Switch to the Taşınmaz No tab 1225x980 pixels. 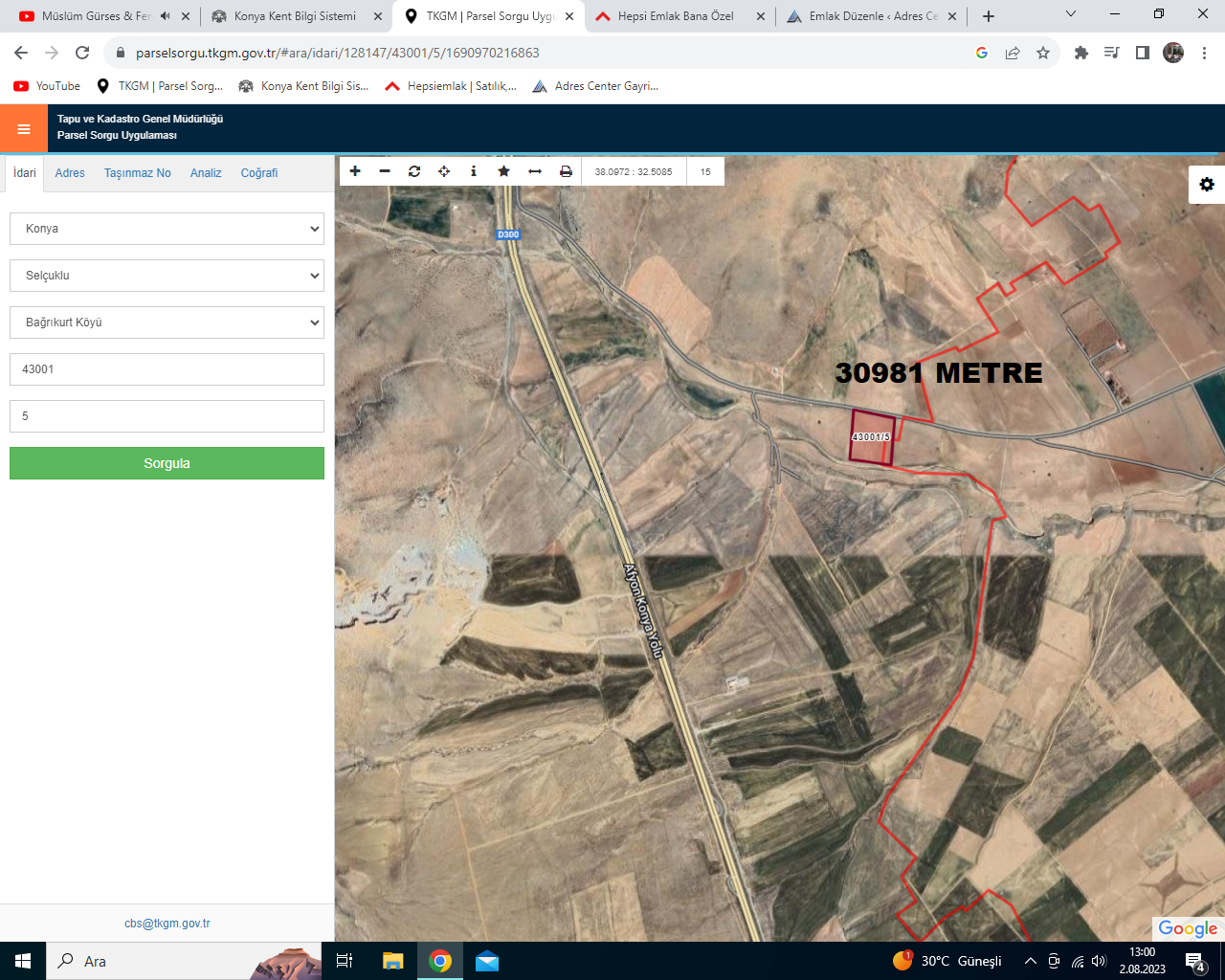point(138,173)
